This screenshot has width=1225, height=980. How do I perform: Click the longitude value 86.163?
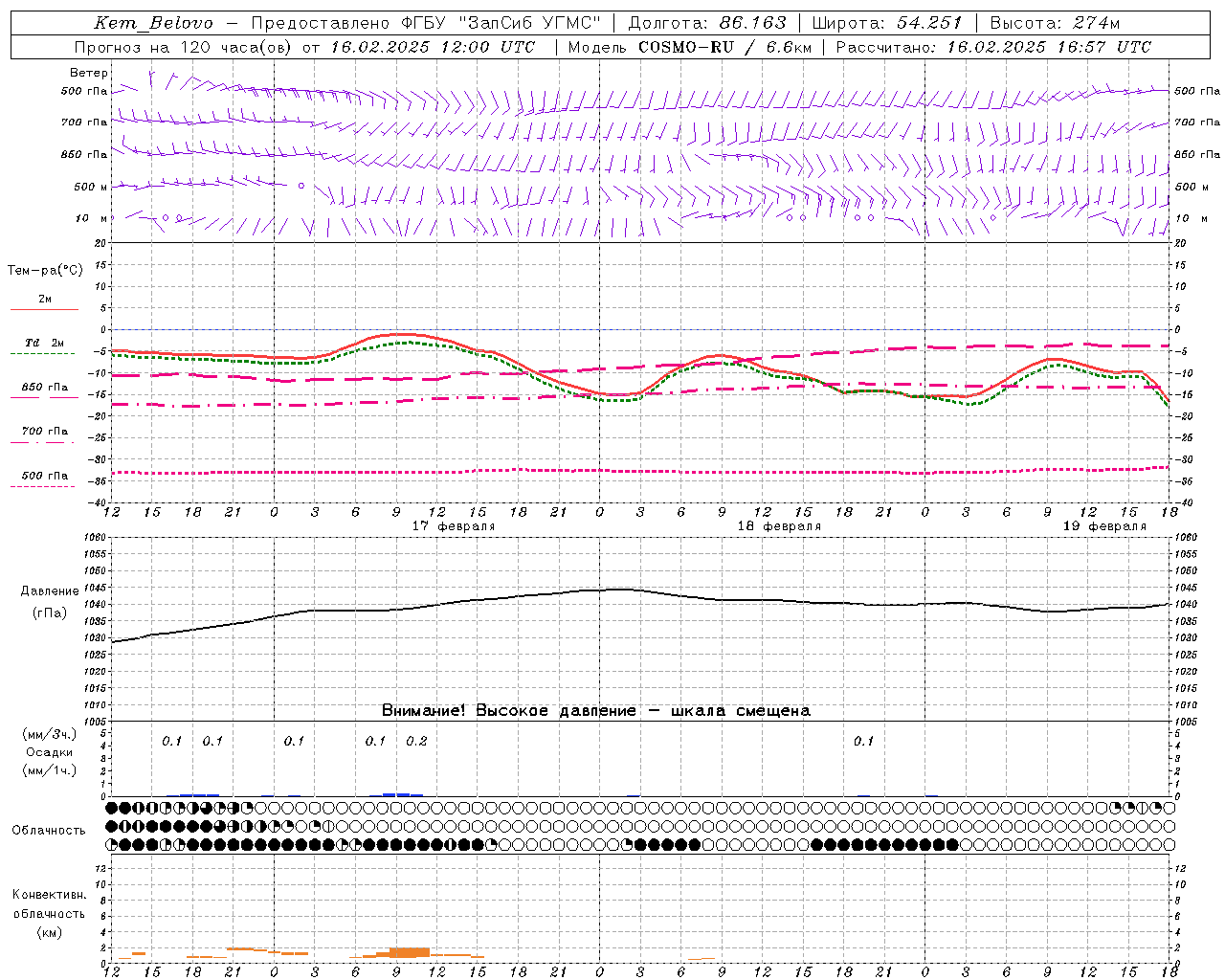tap(752, 23)
